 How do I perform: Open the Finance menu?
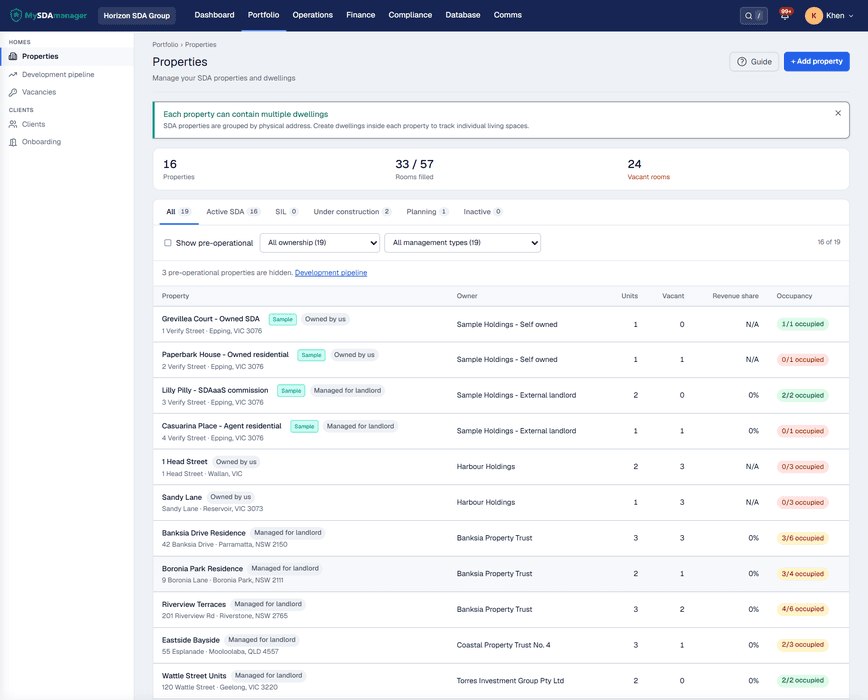point(361,15)
